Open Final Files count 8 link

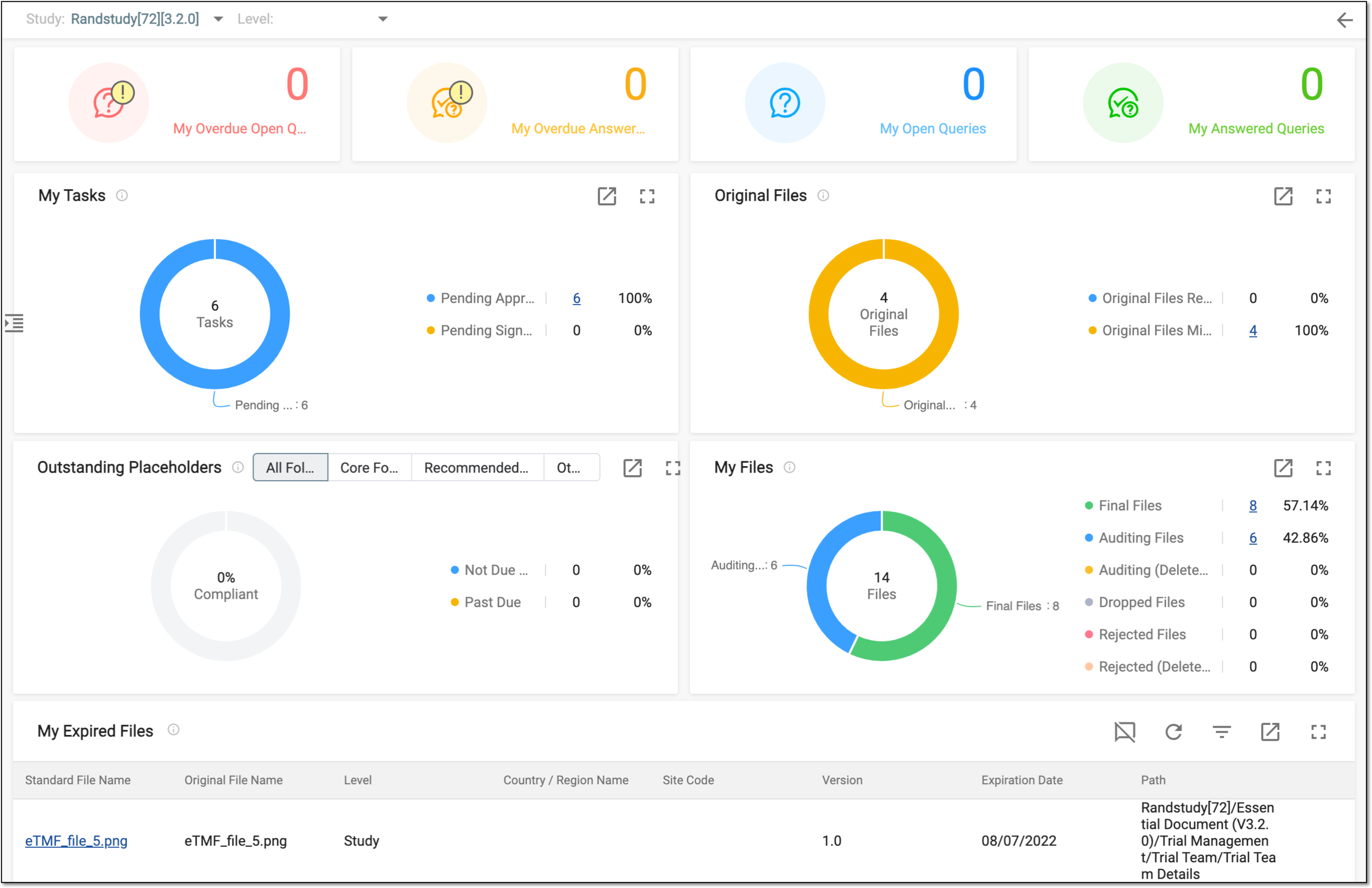click(1253, 505)
